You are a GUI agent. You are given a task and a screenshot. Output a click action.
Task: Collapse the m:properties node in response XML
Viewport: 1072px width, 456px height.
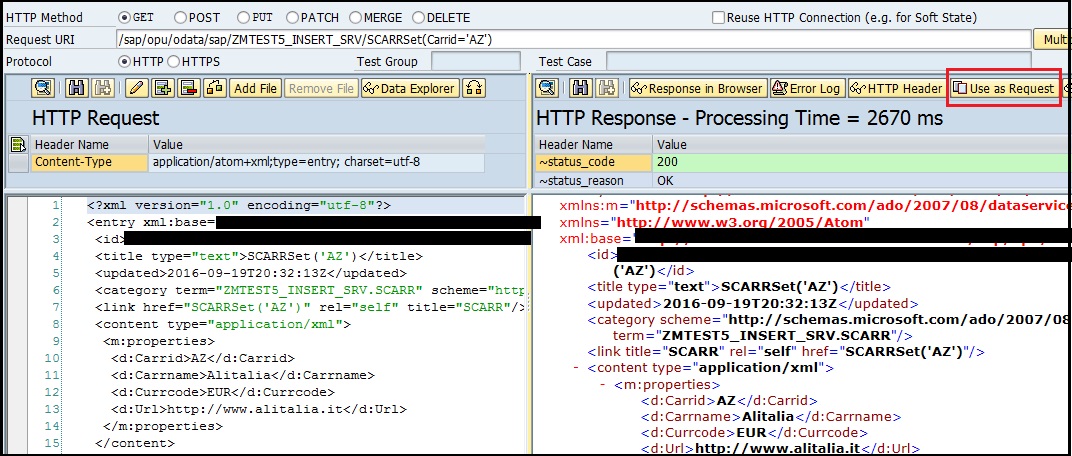click(604, 384)
